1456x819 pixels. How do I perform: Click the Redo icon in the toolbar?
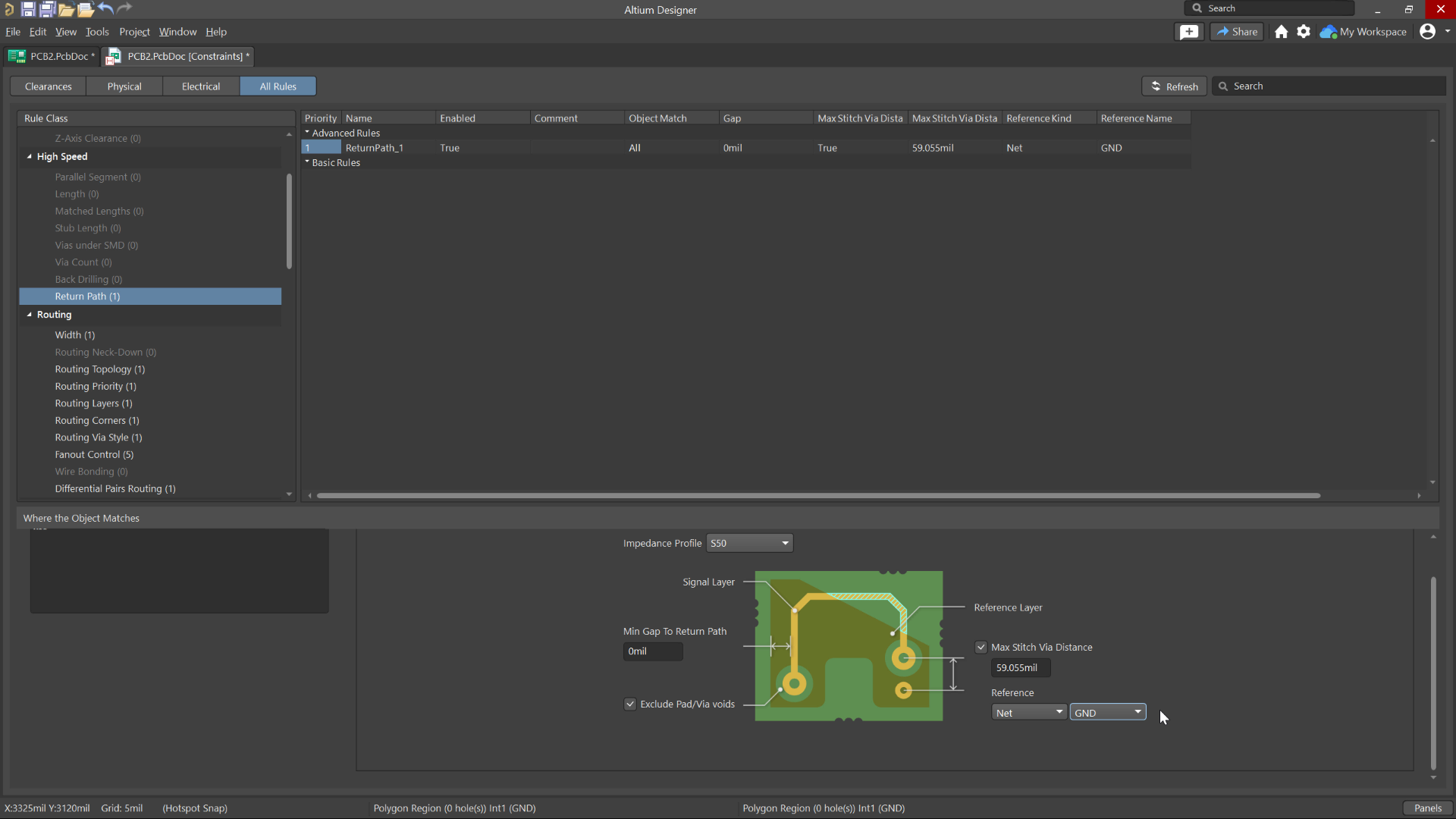tap(124, 9)
